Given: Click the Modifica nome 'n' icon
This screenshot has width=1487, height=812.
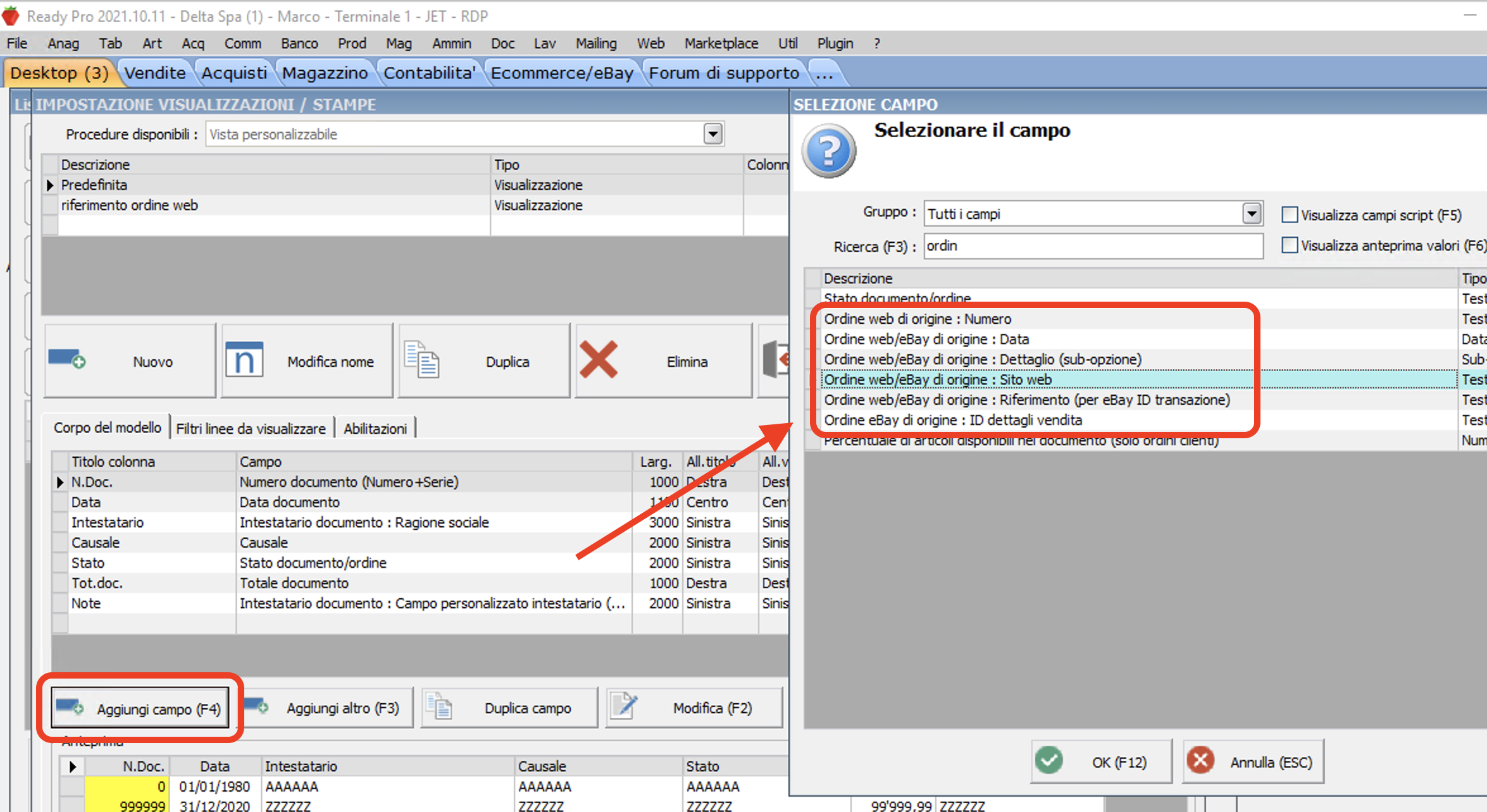Looking at the screenshot, I should tap(244, 359).
